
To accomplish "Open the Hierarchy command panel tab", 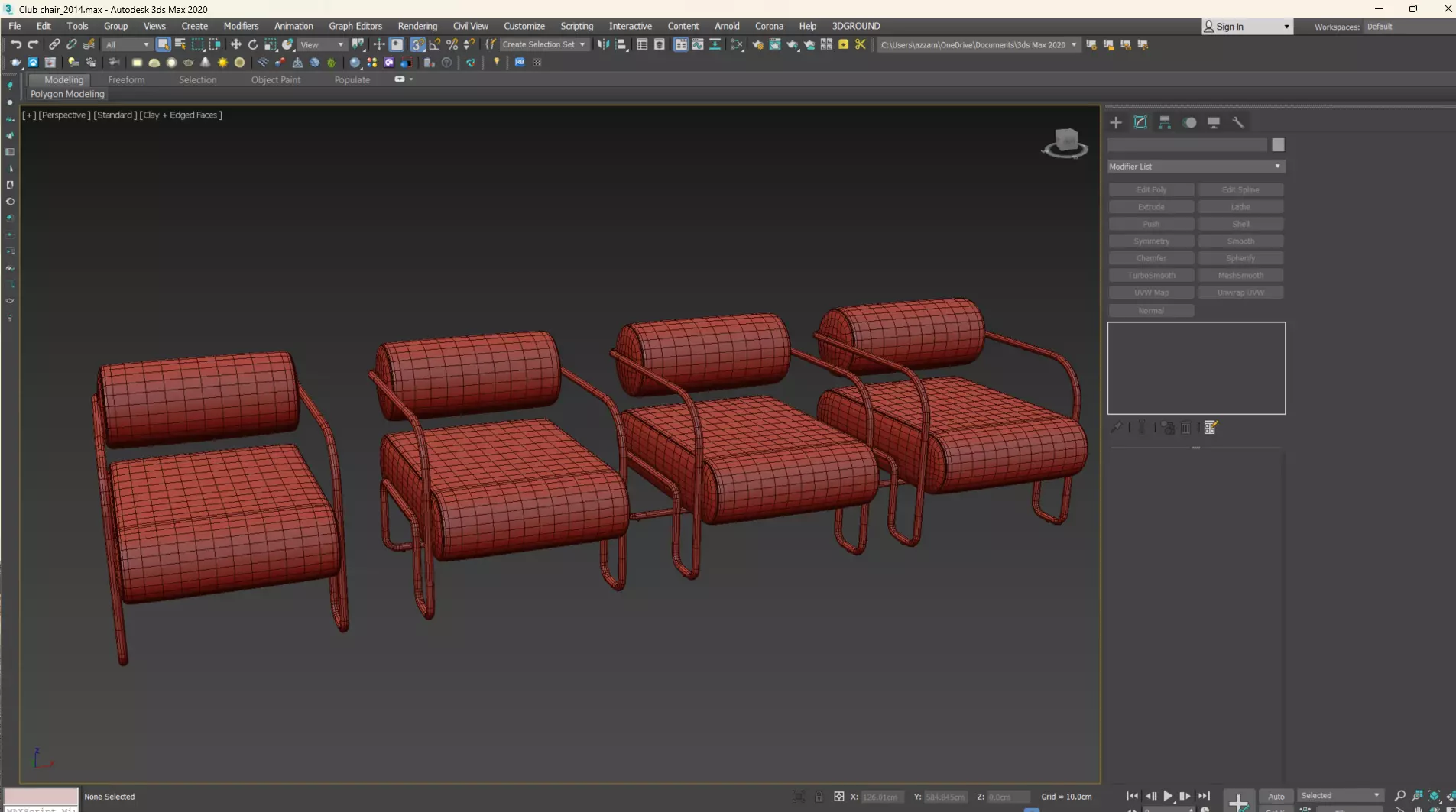I will tap(1165, 122).
